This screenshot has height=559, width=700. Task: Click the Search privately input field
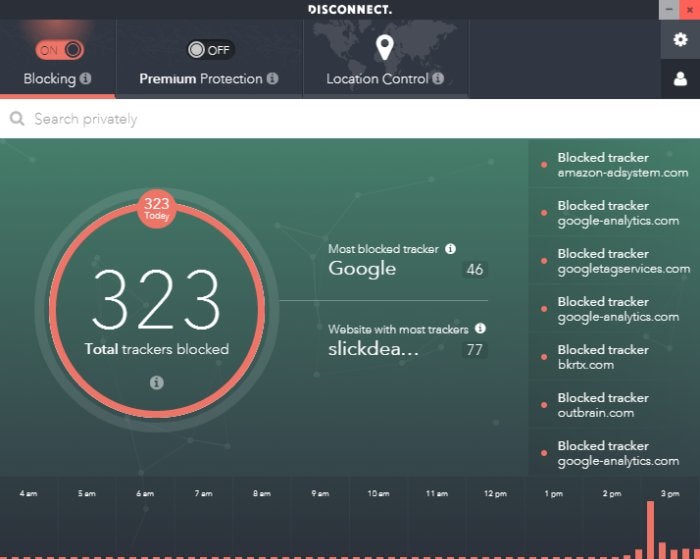(350, 119)
